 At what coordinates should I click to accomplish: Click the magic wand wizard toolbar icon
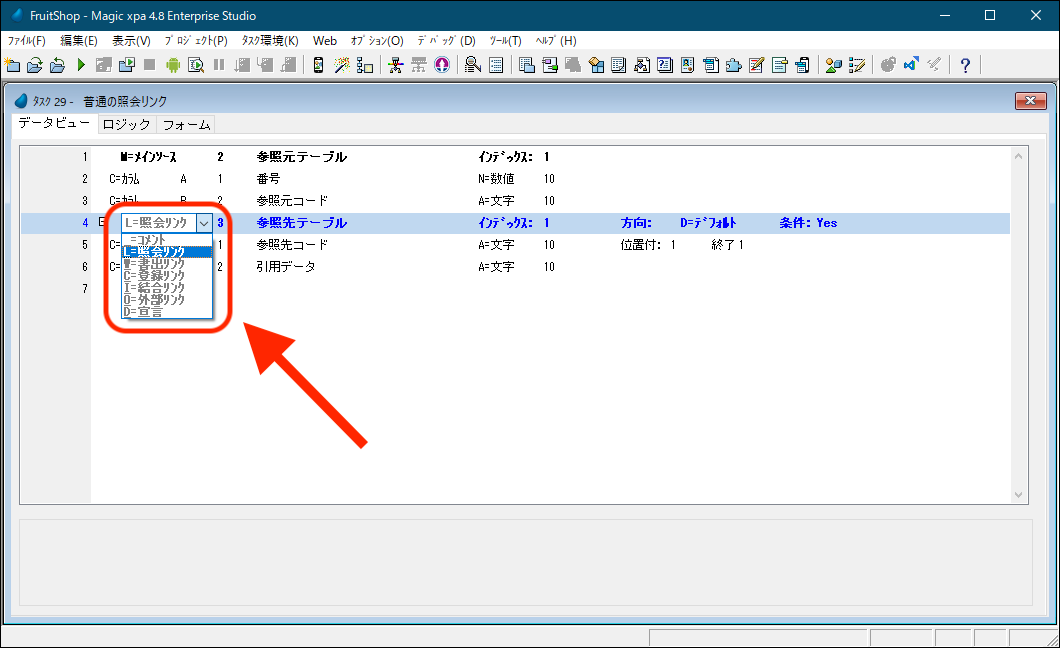pos(342,65)
